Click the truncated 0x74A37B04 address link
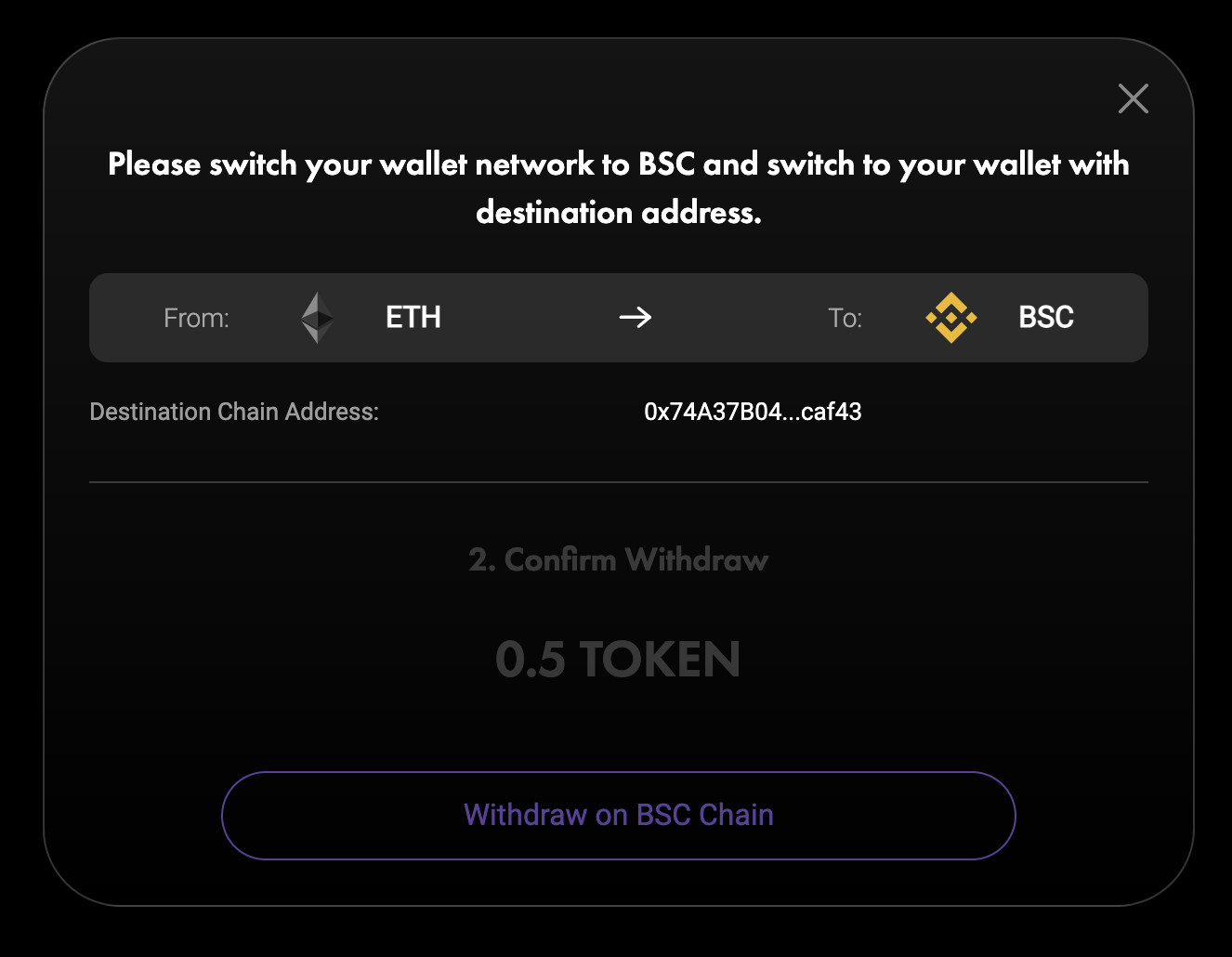 point(754,412)
